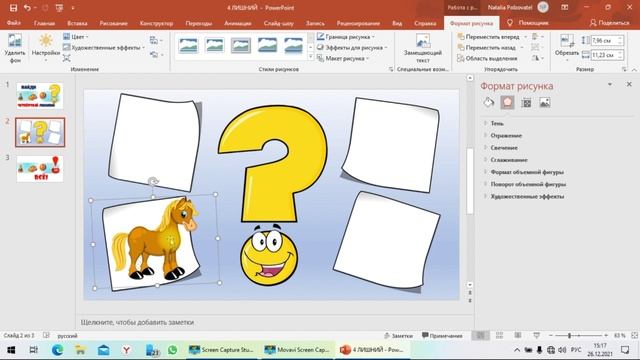
Task: Click the zoom slider in status bar
Action: (x=579, y=336)
